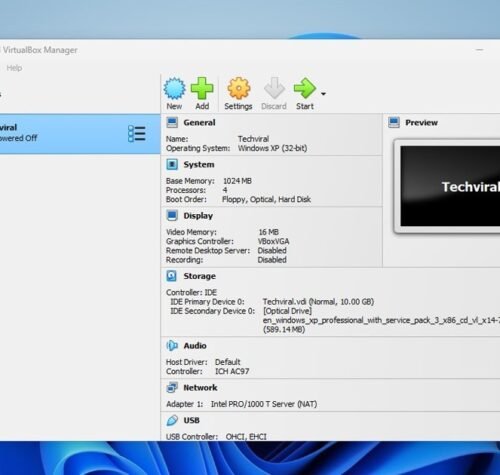Image resolution: width=500 pixels, height=475 pixels.
Task: Click Floppy, Optical, Hard Disk boot order
Action: pos(266,199)
